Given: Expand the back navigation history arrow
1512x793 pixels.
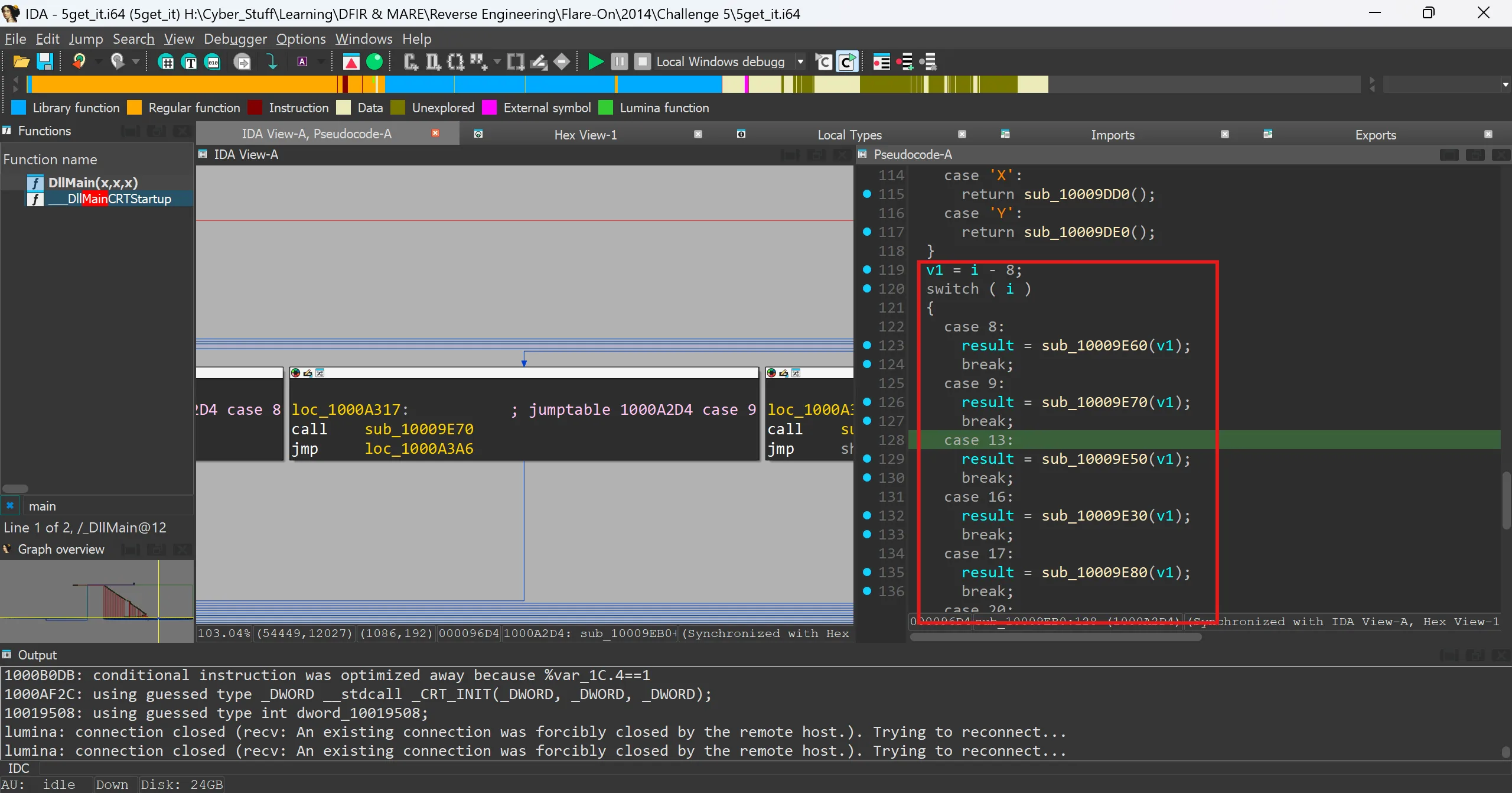Looking at the screenshot, I should [99, 61].
